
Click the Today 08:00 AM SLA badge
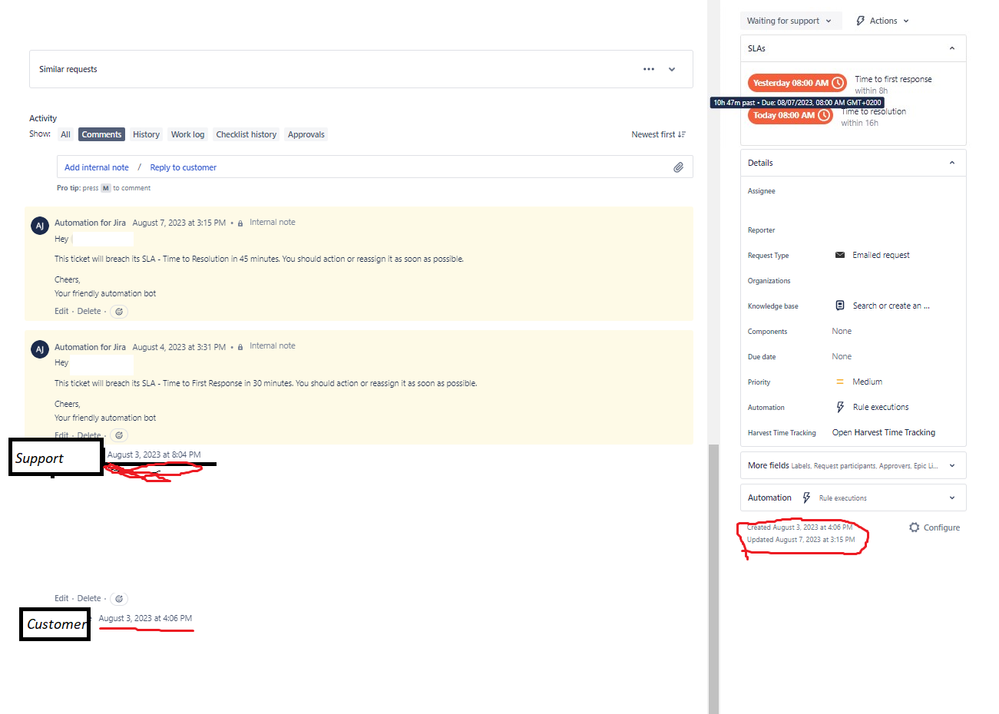790,115
